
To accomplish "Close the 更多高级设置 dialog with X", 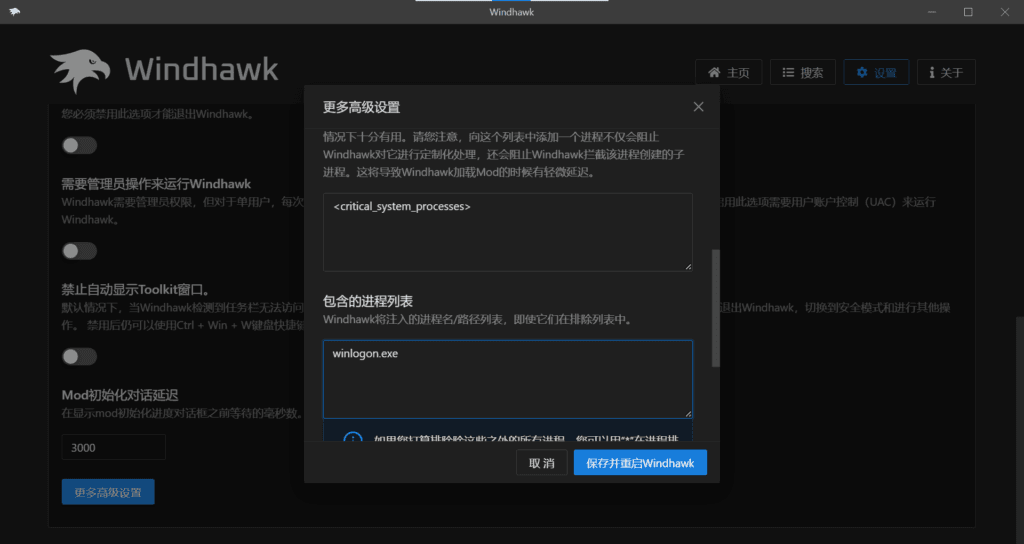I will tap(698, 106).
